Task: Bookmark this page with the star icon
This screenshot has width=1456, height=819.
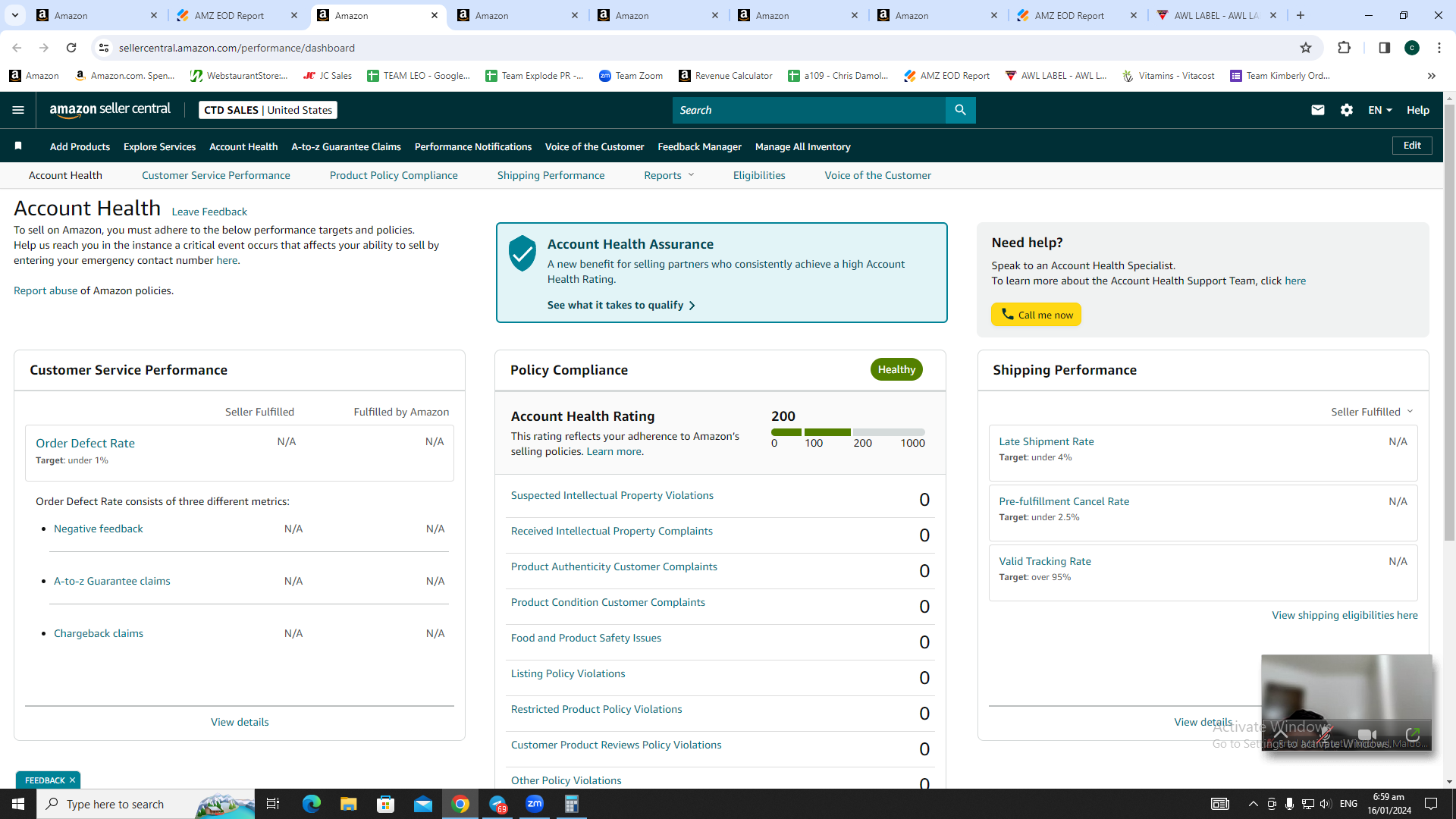Action: pos(1306,48)
